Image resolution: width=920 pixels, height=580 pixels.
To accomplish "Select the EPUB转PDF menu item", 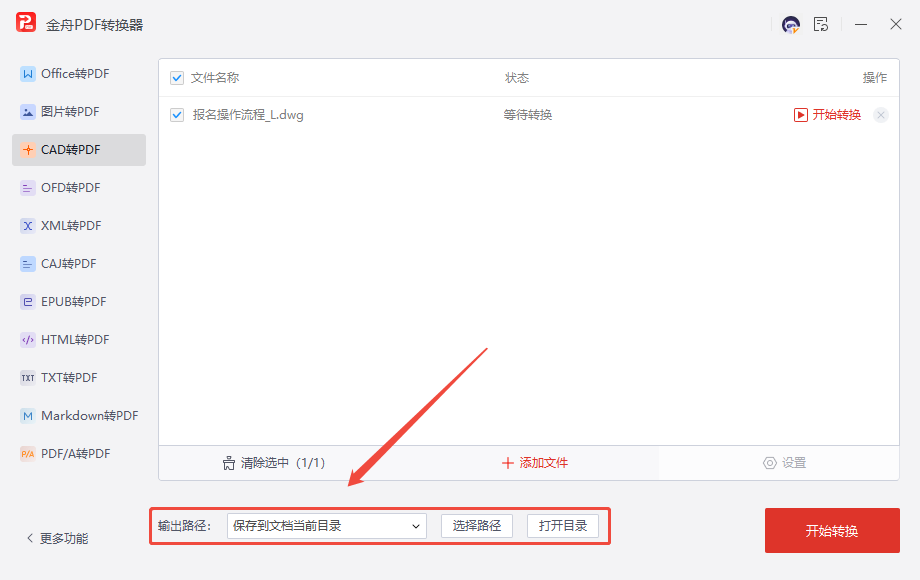I will pyautogui.click(x=79, y=302).
